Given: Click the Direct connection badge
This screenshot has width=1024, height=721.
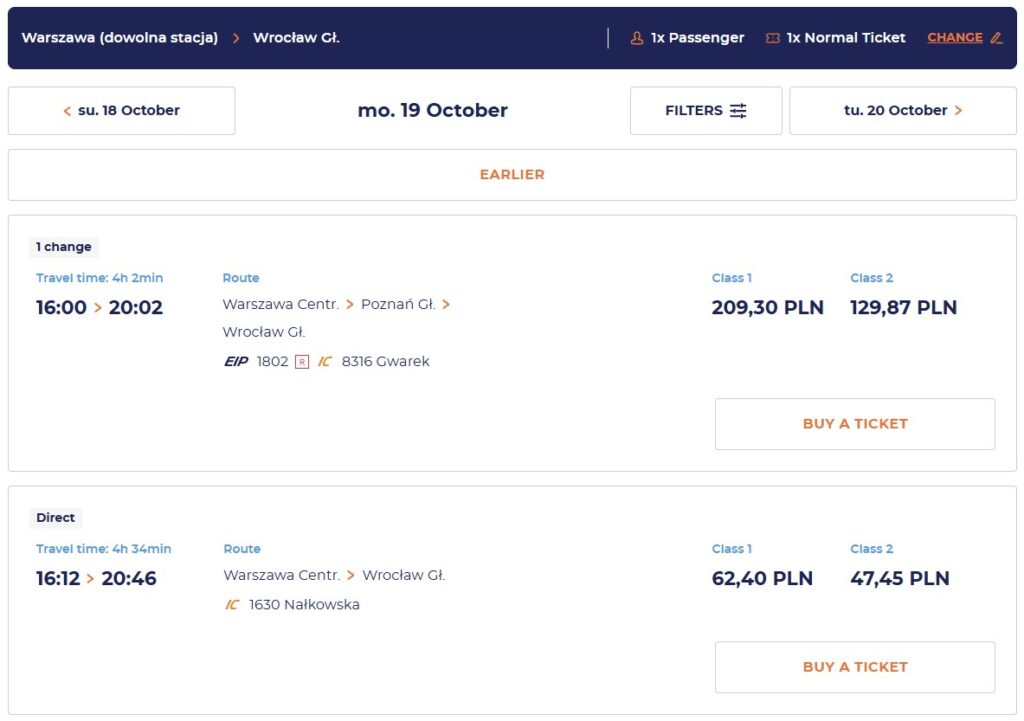Looking at the screenshot, I should point(56,518).
